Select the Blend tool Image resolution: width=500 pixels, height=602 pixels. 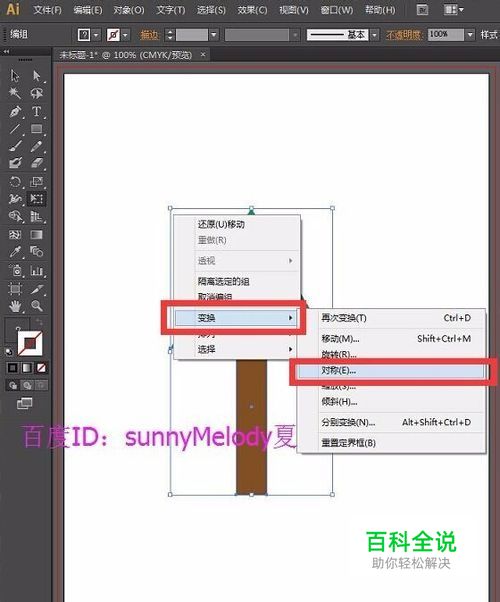(x=36, y=252)
